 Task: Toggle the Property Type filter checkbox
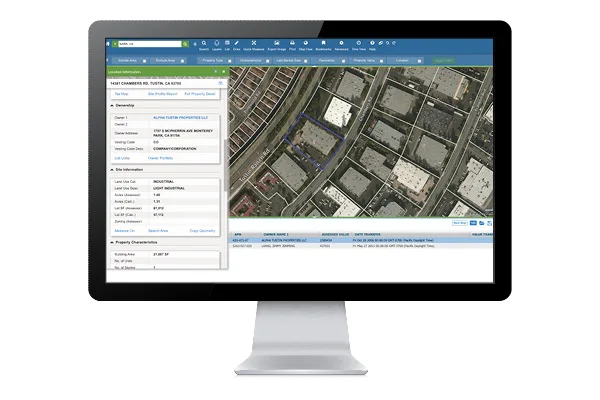(x=230, y=61)
